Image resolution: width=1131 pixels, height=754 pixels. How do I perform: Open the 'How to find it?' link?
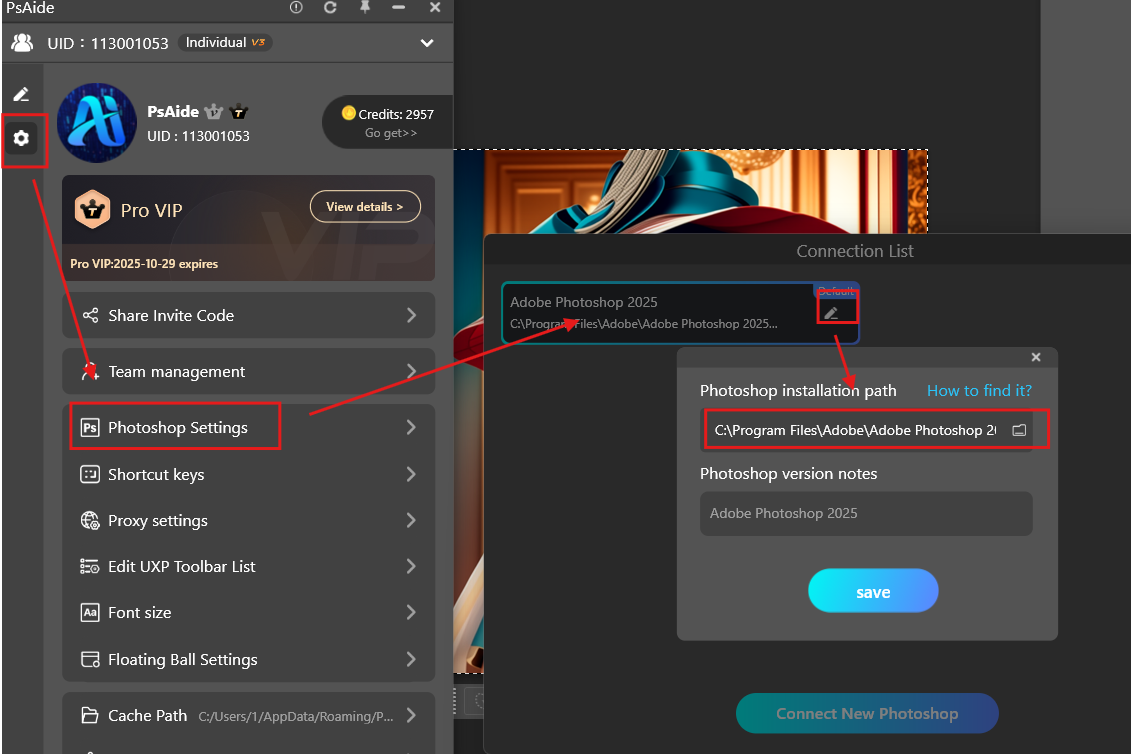[x=979, y=390]
